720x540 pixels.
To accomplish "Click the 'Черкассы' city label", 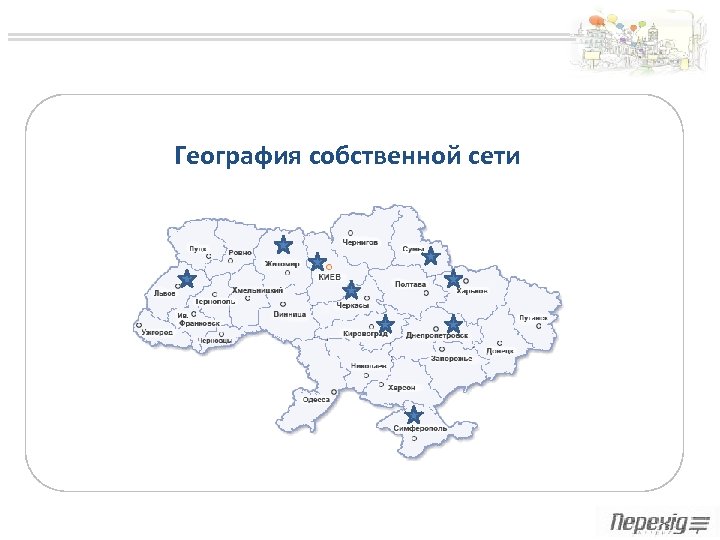I will pyautogui.click(x=353, y=305).
